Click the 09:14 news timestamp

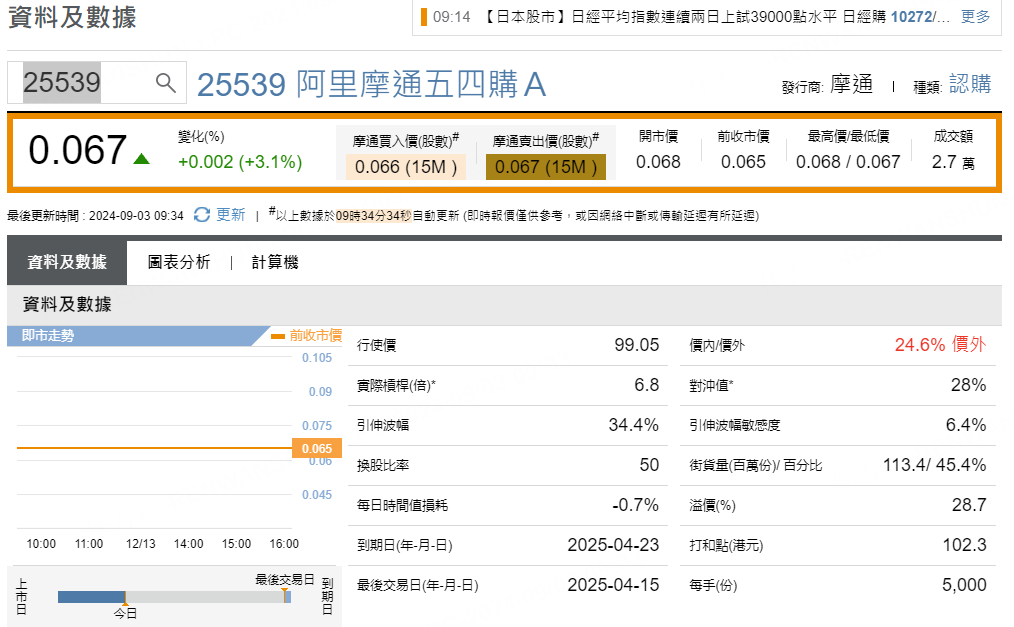451,17
